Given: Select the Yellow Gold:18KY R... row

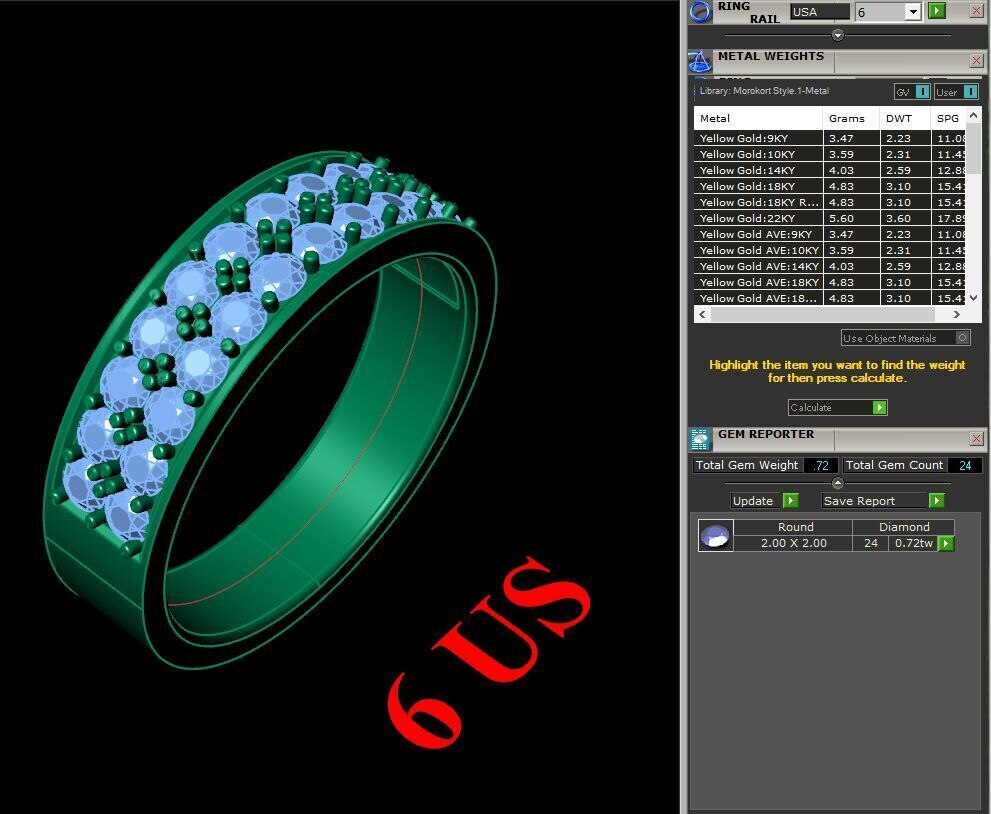Looking at the screenshot, I should pyautogui.click(x=829, y=202).
